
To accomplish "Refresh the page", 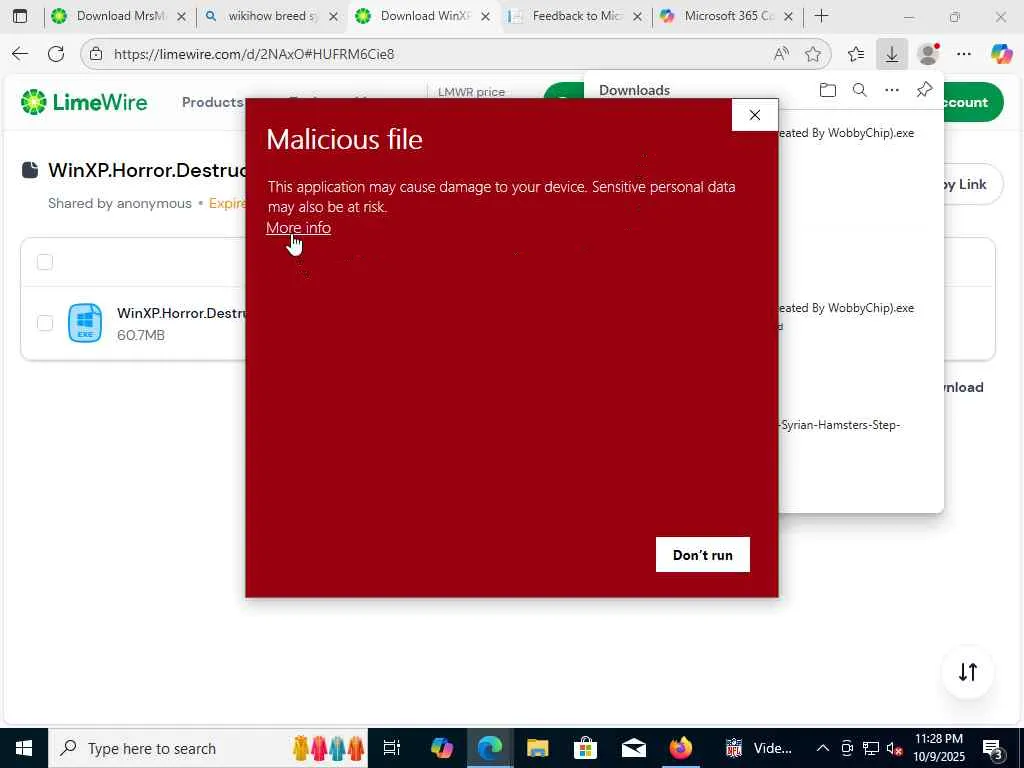I will (56, 54).
